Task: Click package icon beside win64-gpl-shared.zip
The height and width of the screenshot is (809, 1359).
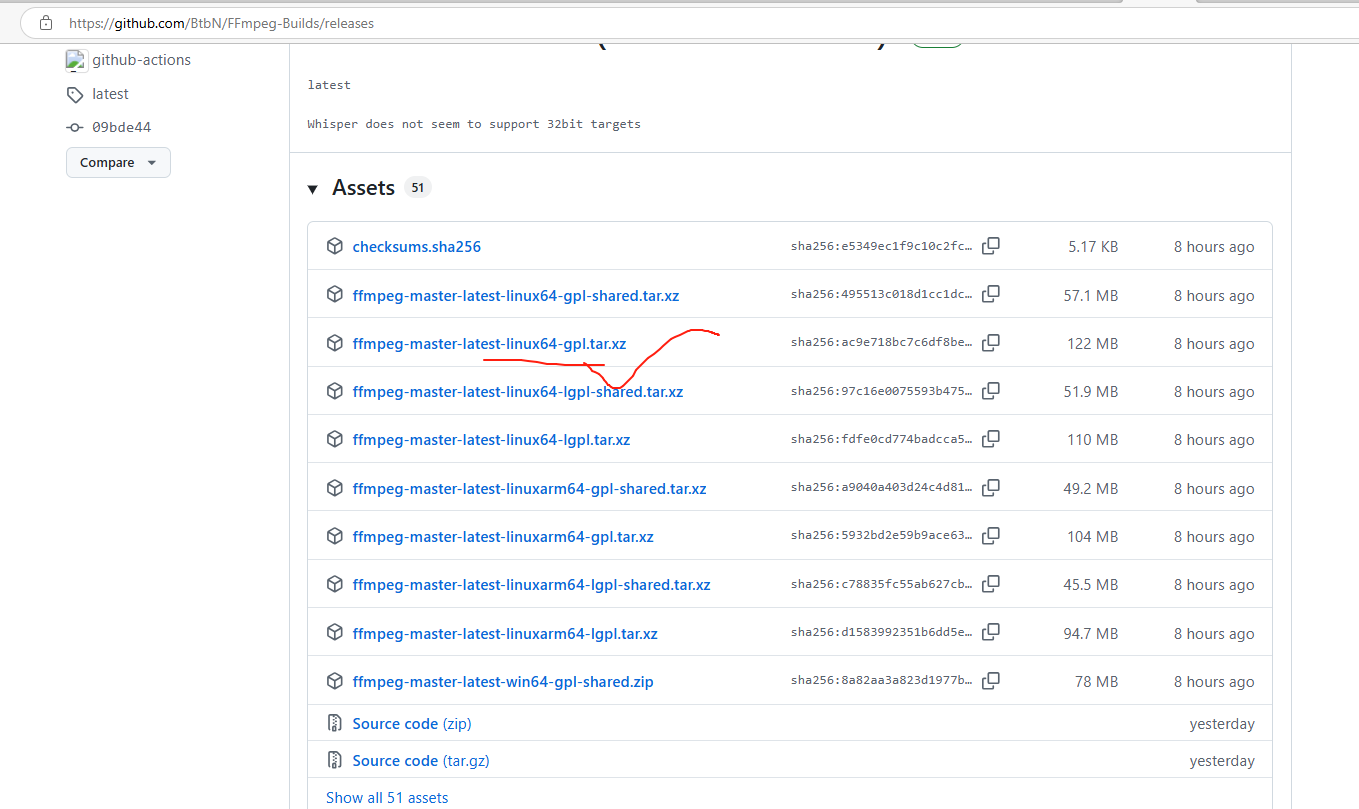Action: click(335, 681)
